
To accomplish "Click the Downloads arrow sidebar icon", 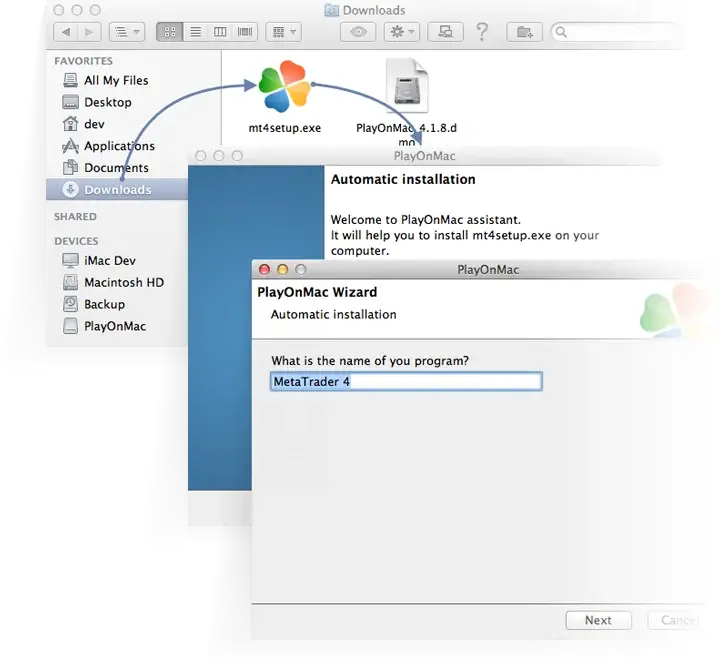I will pos(70,189).
